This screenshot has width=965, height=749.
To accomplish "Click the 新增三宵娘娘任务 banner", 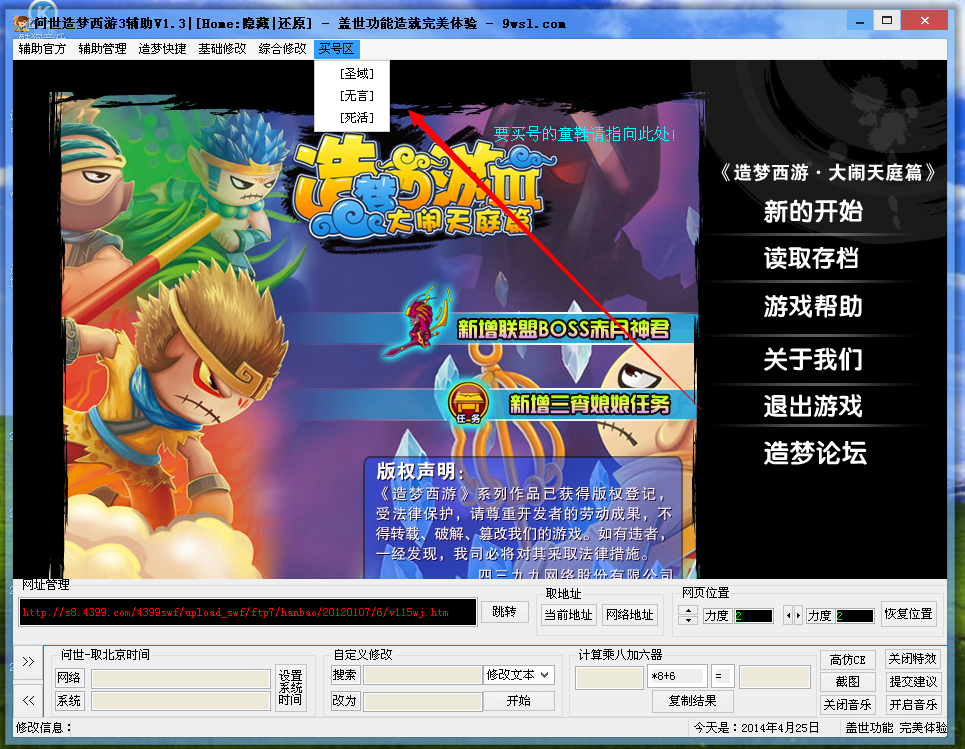I will pyautogui.click(x=589, y=404).
